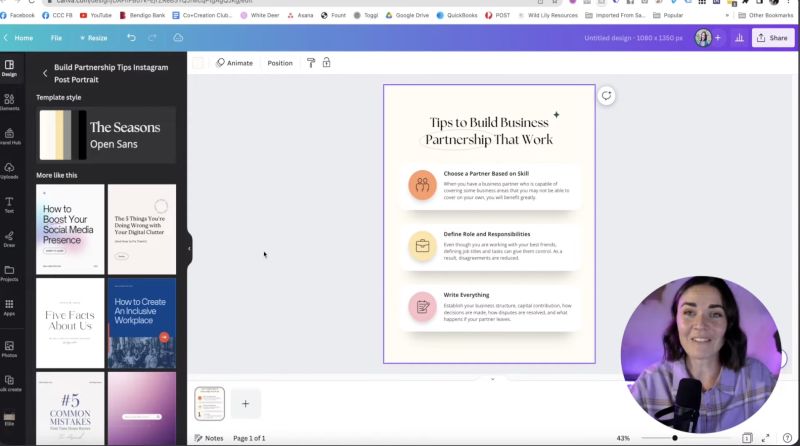Select the purple gradient template
The image size is (800, 446).
click(142, 408)
